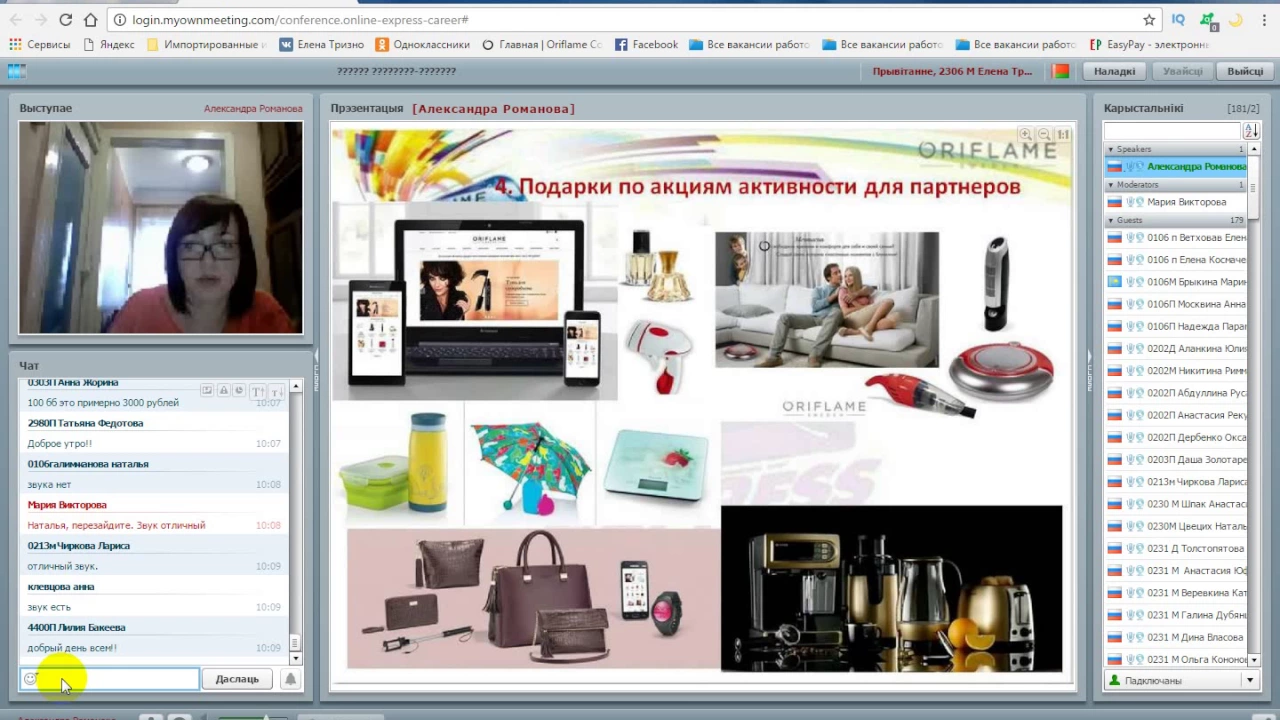This screenshot has height=720, width=1280.
Task: Open the Импортированные bookmarks folder
Action: pyautogui.click(x=206, y=45)
